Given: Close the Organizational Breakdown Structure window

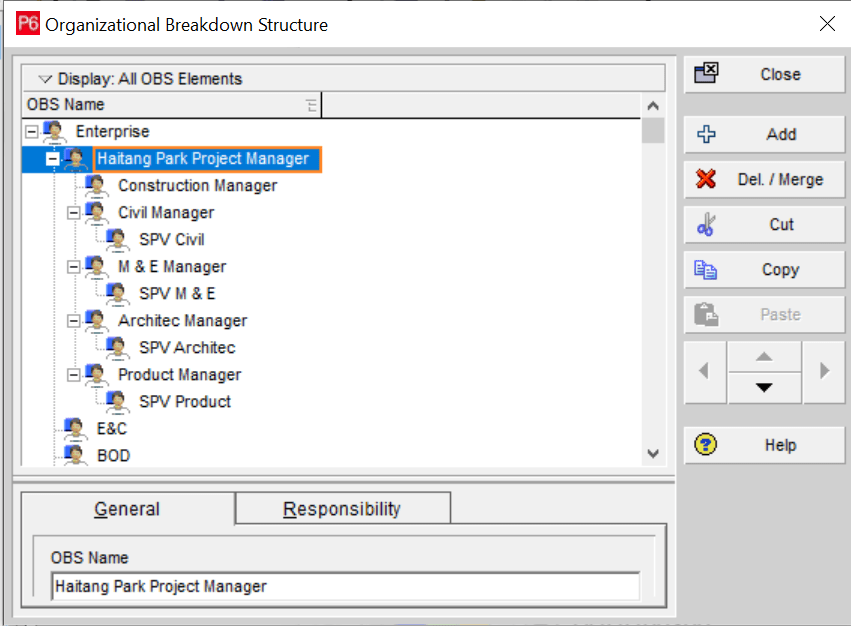Looking at the screenshot, I should click(x=827, y=23).
